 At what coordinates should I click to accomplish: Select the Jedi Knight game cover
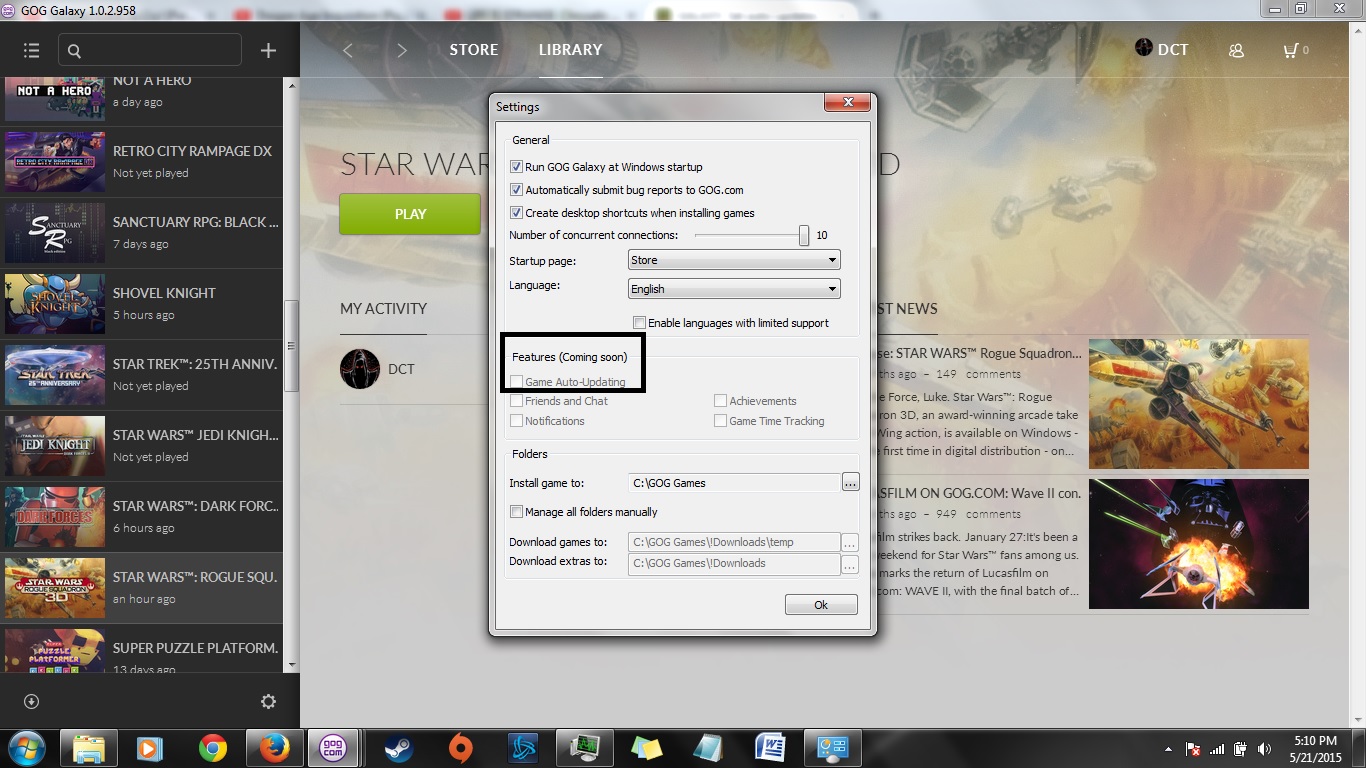point(55,446)
